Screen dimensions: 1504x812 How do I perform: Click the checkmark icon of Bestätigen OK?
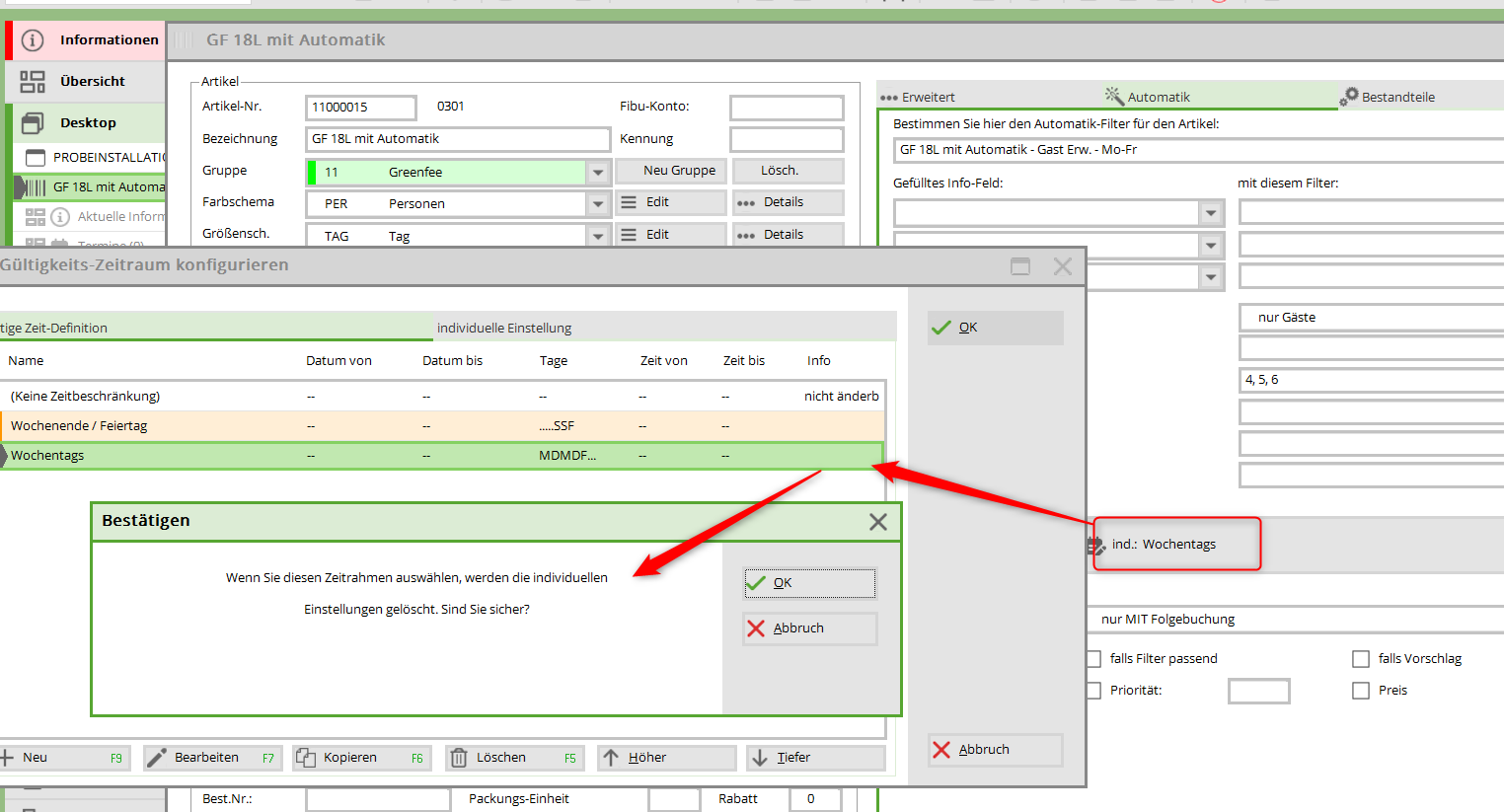pyautogui.click(x=756, y=583)
